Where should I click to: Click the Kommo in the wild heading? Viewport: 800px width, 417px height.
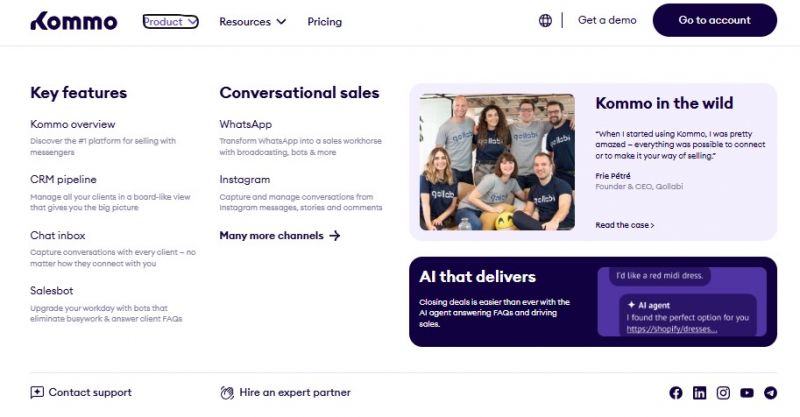[664, 103]
